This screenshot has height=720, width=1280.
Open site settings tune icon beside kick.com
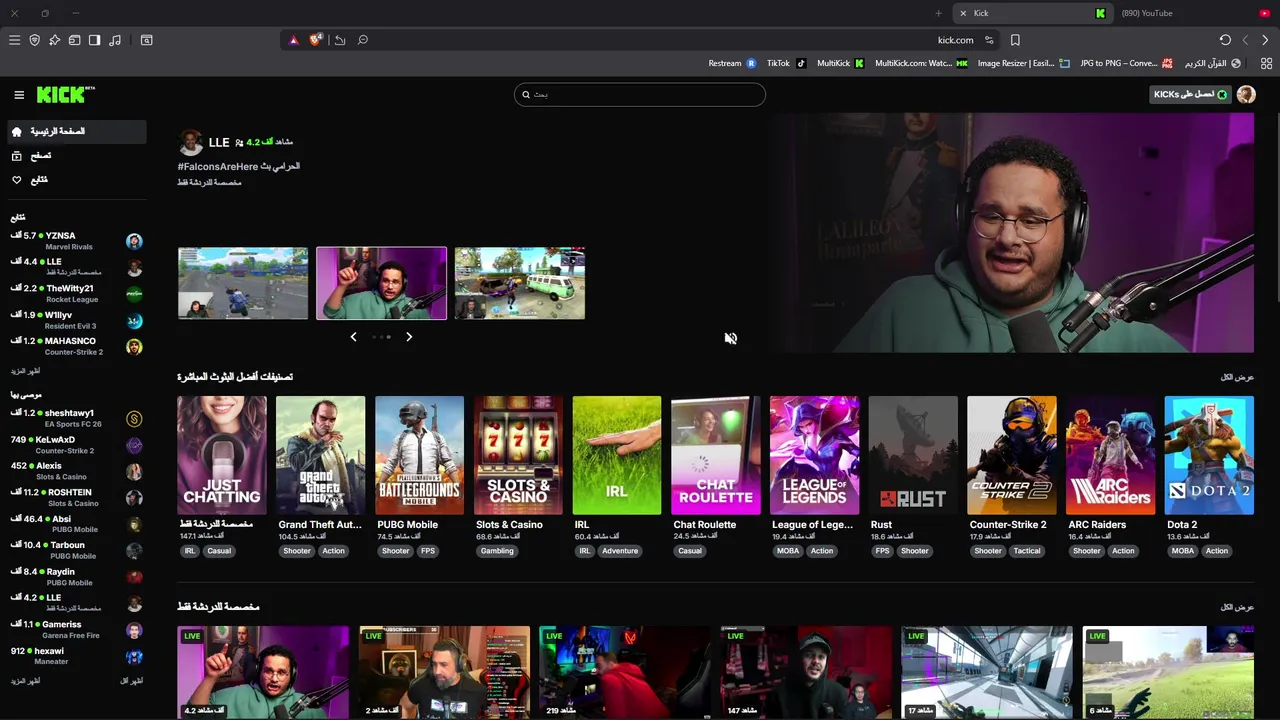tap(989, 40)
